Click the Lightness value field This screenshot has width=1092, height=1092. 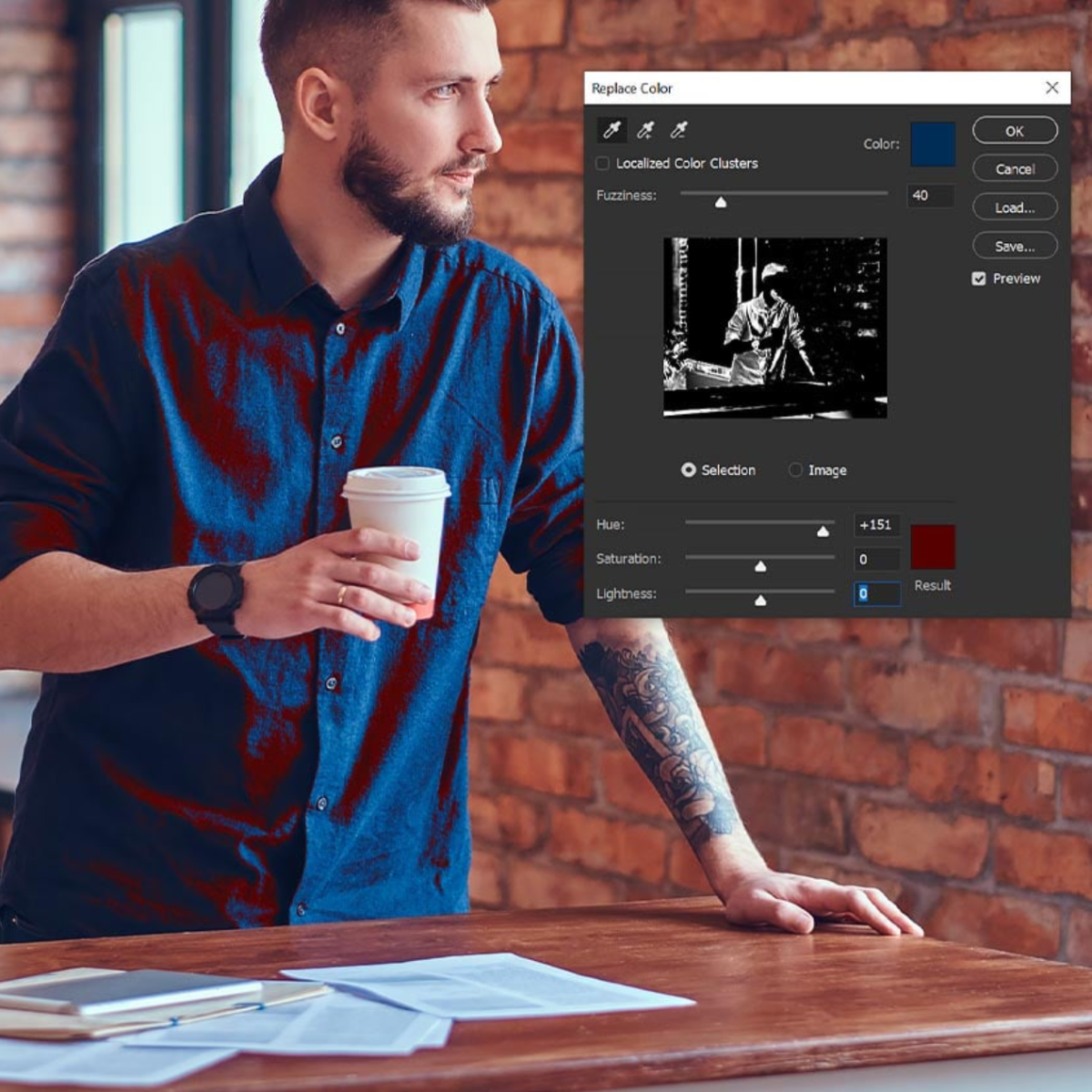point(876,593)
